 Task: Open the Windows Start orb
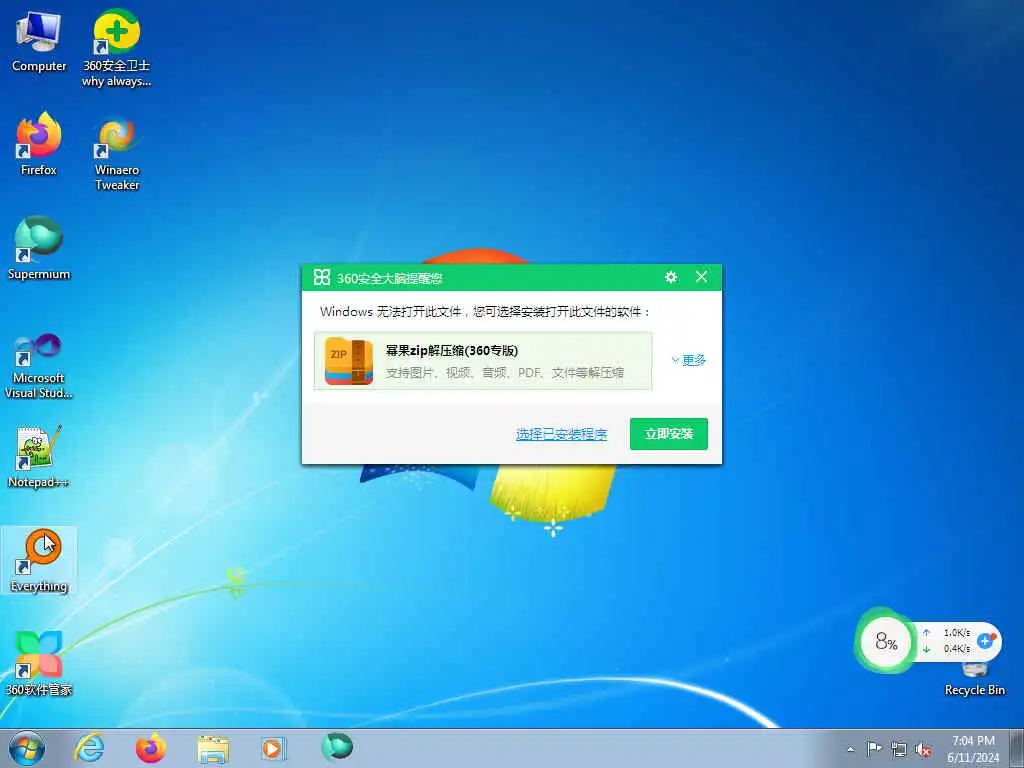click(27, 748)
